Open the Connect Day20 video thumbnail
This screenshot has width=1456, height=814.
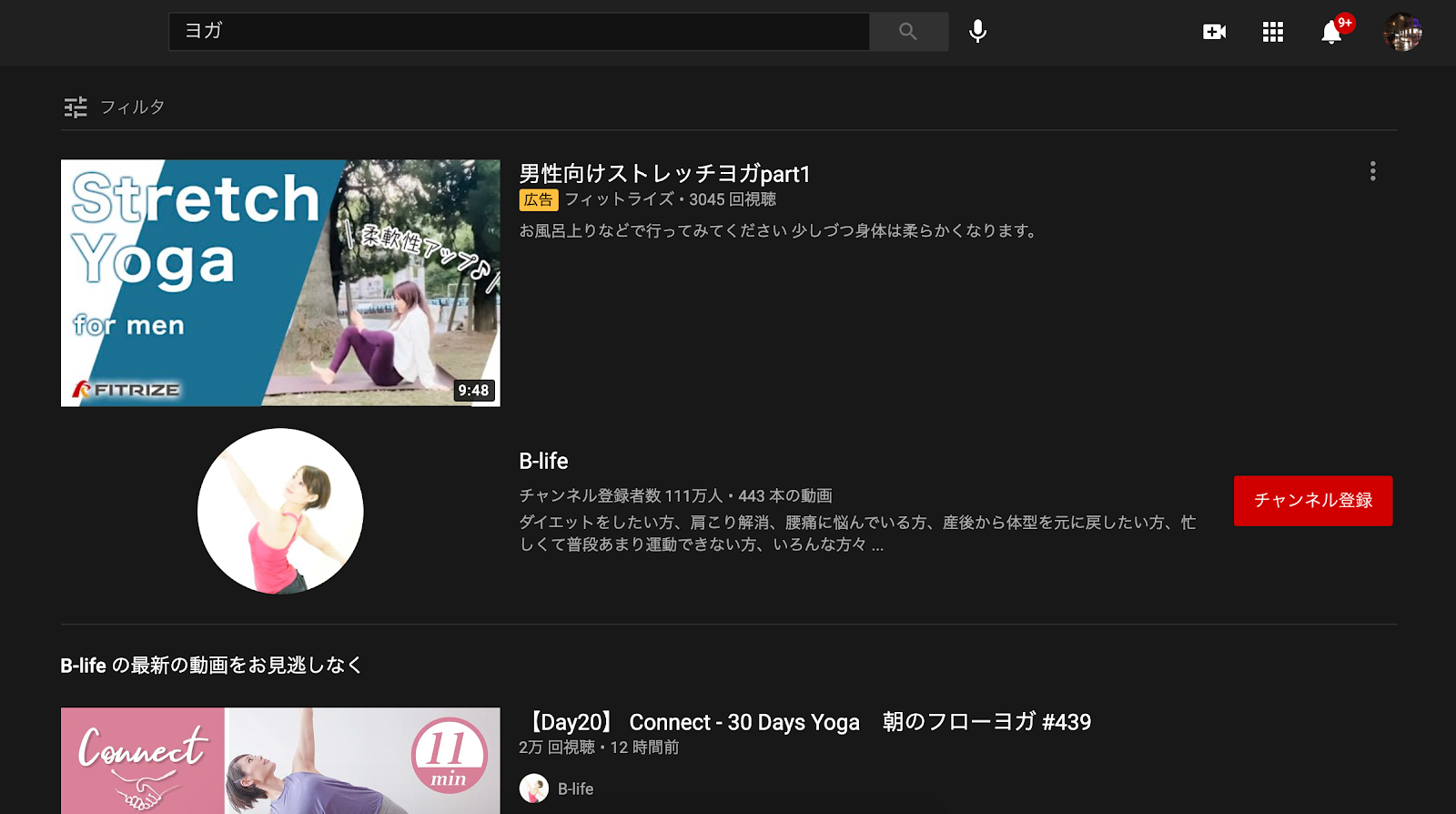click(x=280, y=761)
